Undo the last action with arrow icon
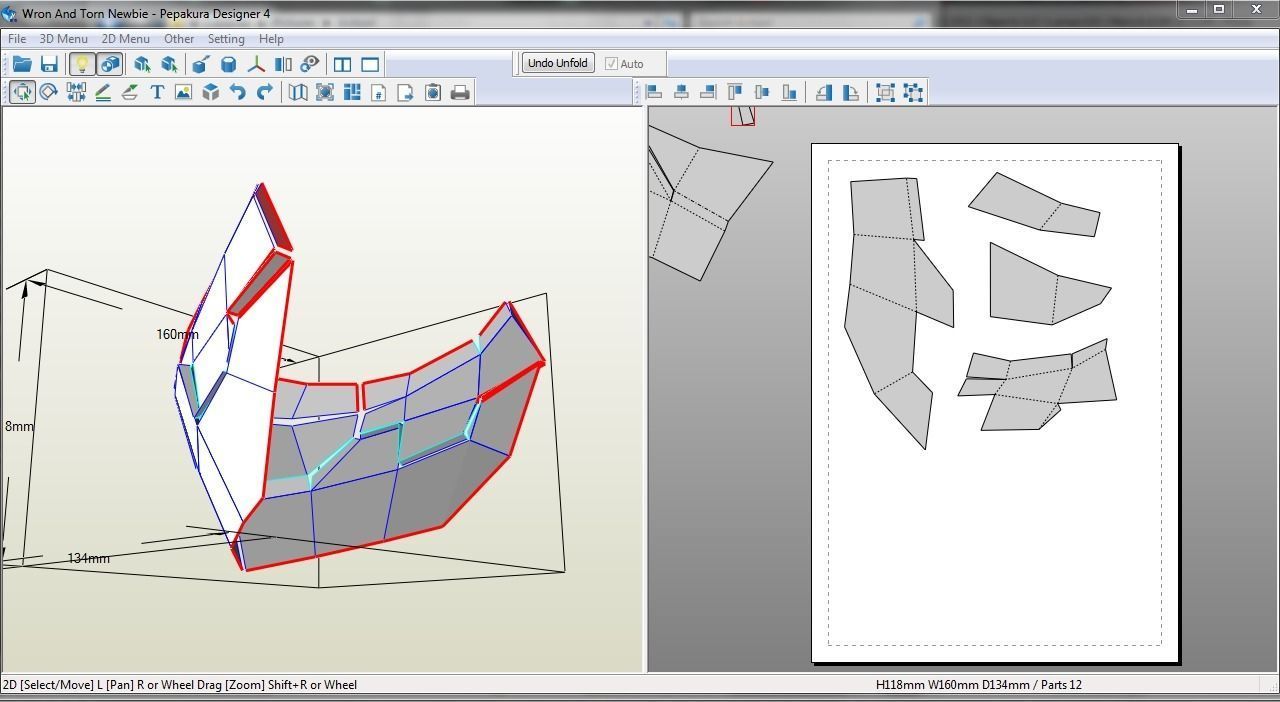 (238, 92)
